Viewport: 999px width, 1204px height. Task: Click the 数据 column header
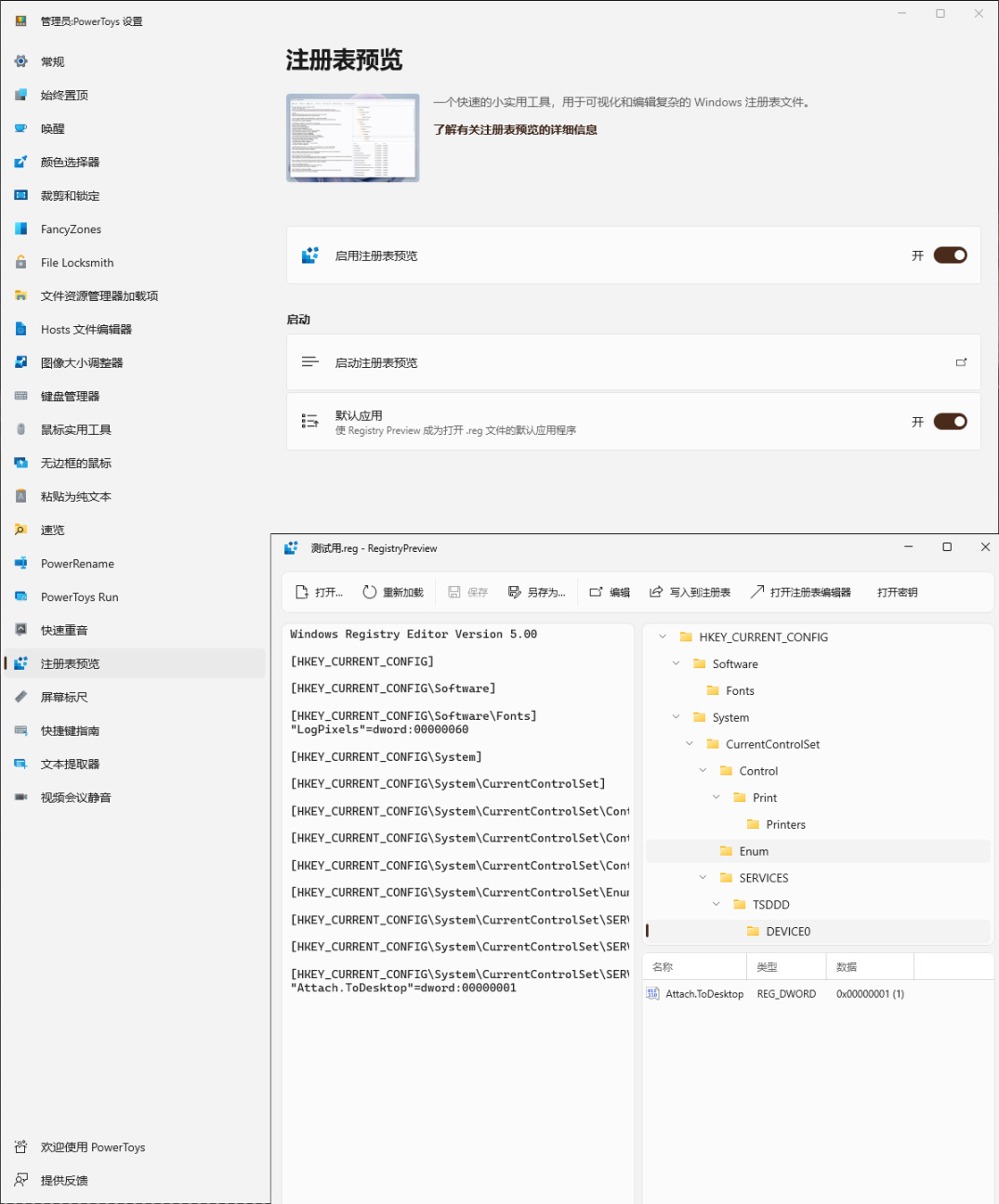870,967
